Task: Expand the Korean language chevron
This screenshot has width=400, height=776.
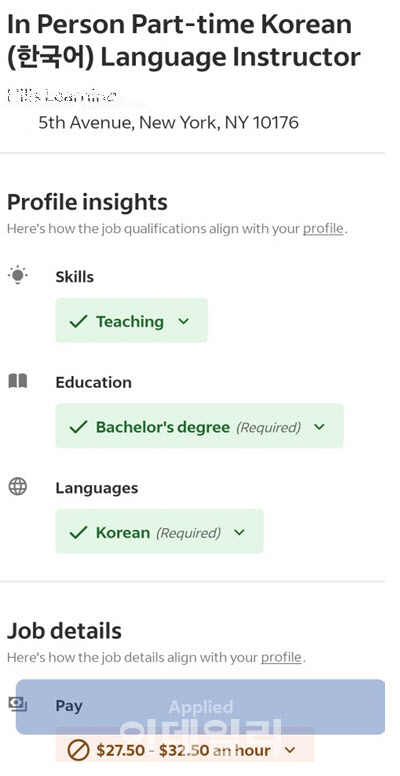Action: click(240, 533)
